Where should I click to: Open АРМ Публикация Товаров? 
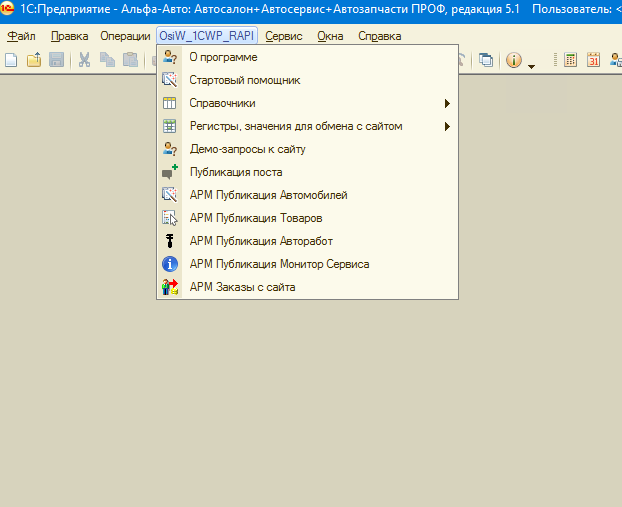tap(307, 218)
